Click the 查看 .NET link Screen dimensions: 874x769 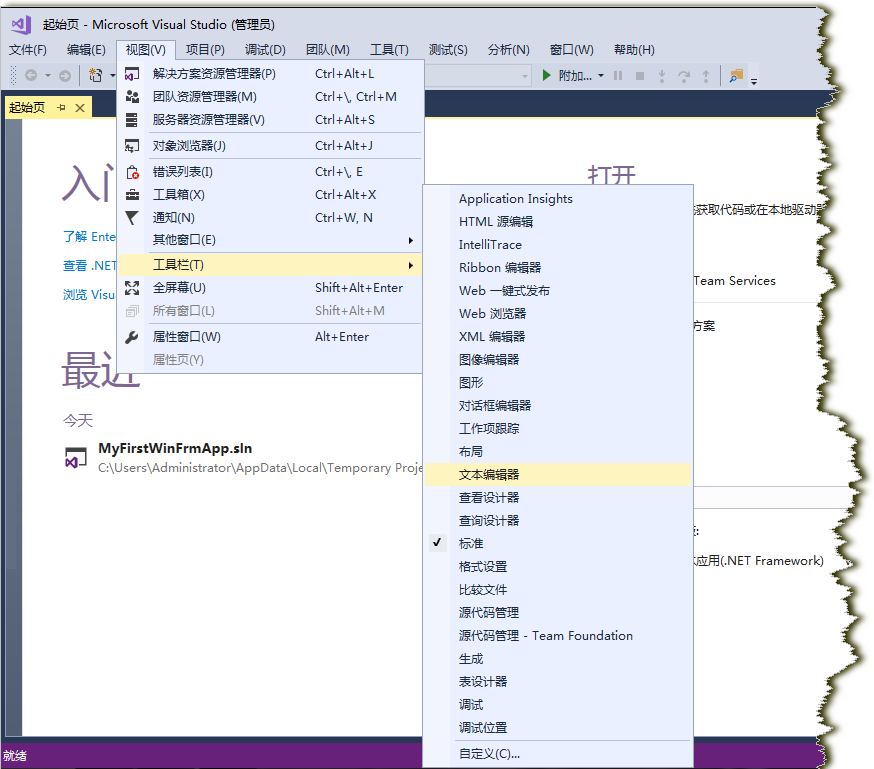coord(90,266)
